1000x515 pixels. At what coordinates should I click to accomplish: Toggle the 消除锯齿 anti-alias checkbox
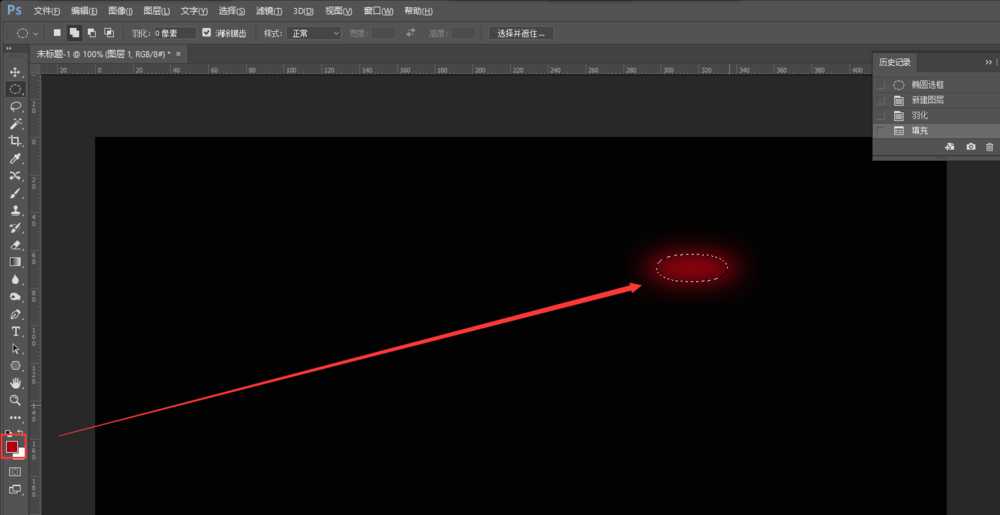pyautogui.click(x=207, y=33)
